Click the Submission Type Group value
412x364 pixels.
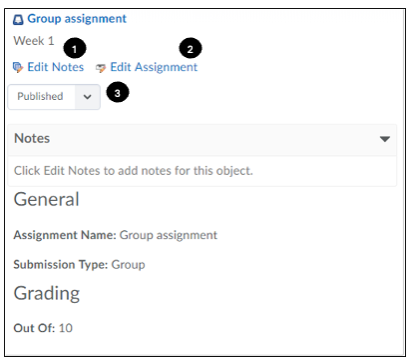point(128,265)
